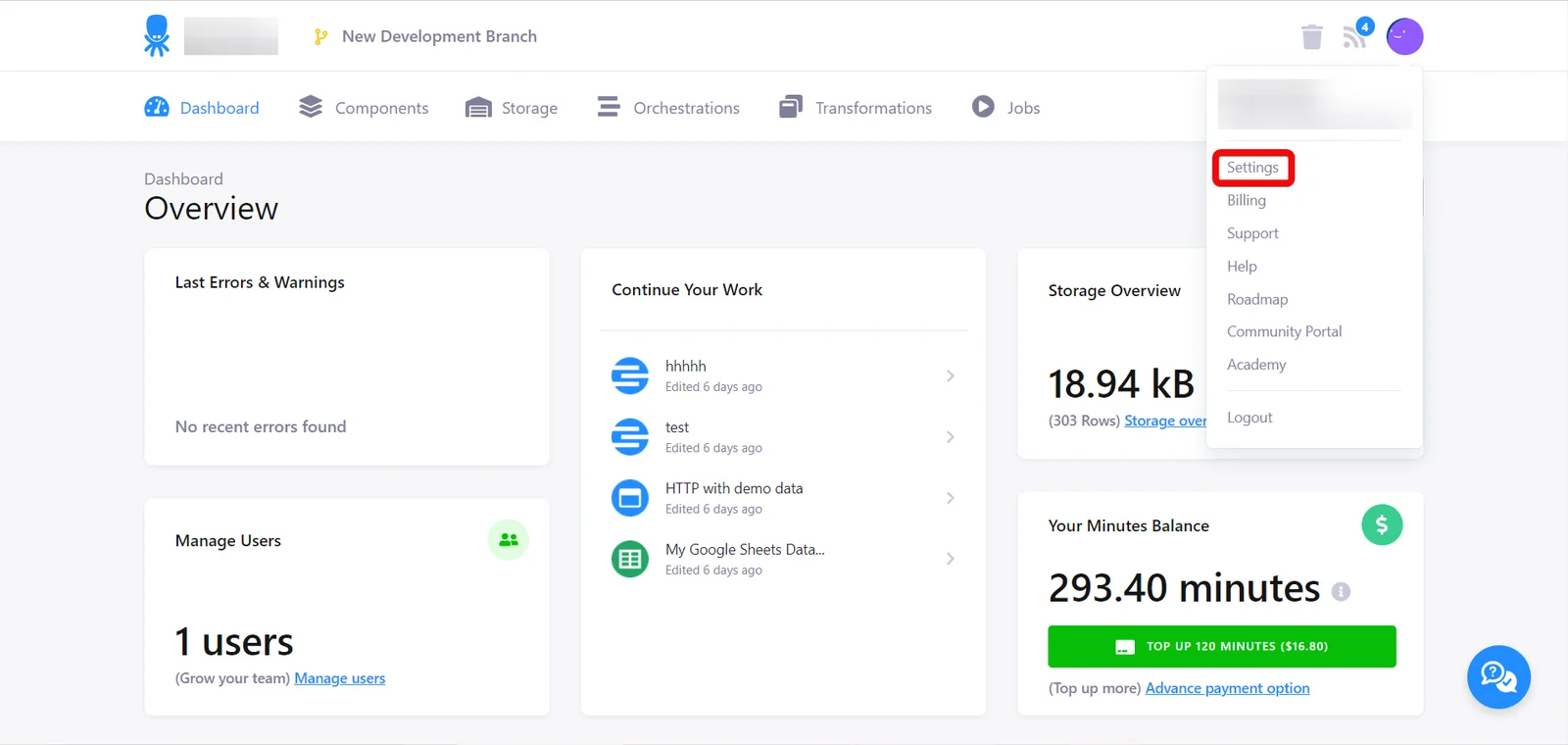
Task: Go to the Storage tab
Action: tap(512, 108)
